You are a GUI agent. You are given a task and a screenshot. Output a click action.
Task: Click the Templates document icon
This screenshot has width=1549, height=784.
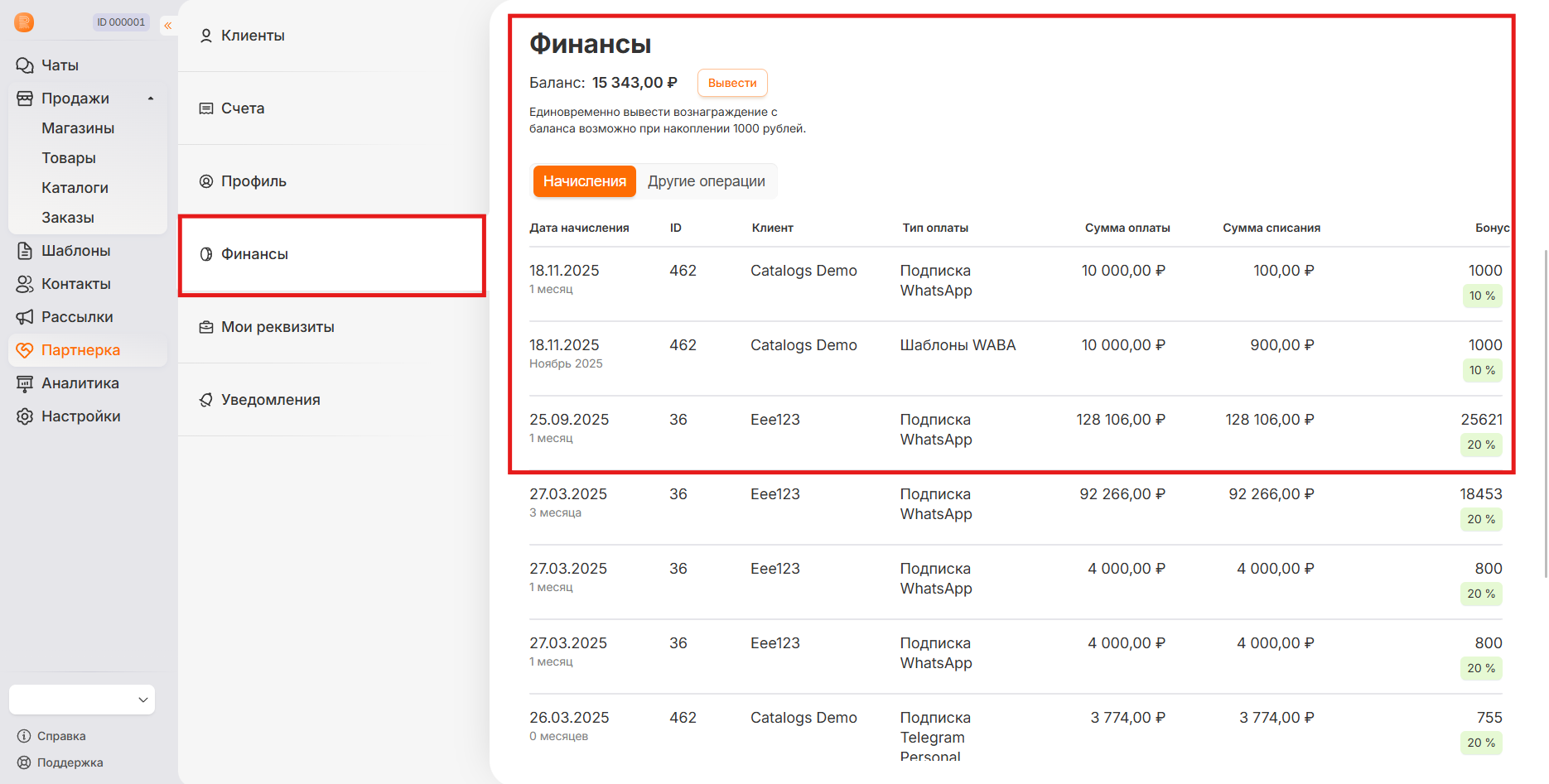(x=25, y=251)
